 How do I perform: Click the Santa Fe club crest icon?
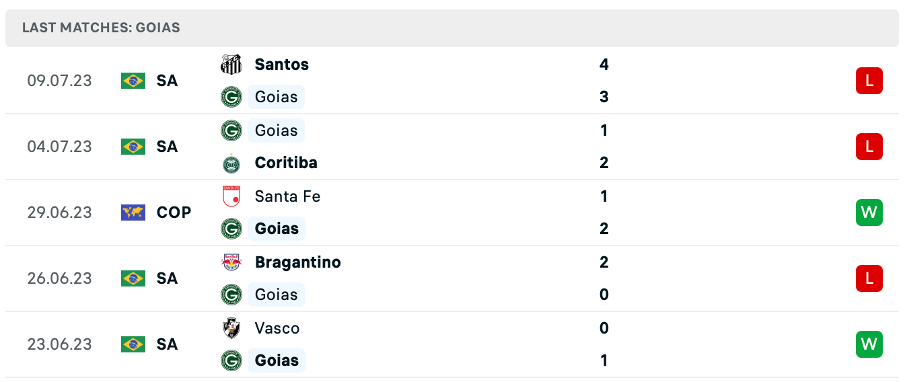pos(231,196)
